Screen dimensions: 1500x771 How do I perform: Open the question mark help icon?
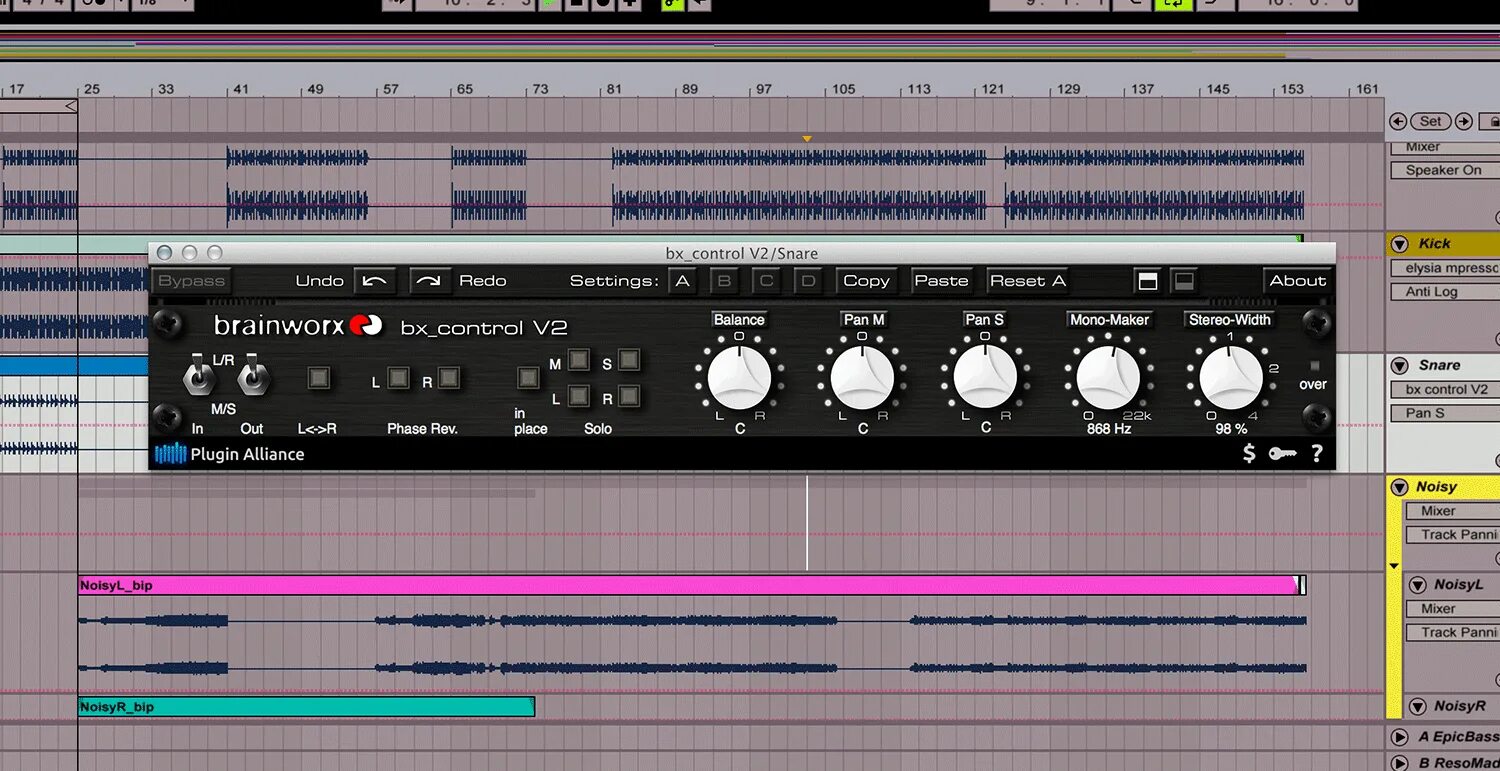[1317, 453]
